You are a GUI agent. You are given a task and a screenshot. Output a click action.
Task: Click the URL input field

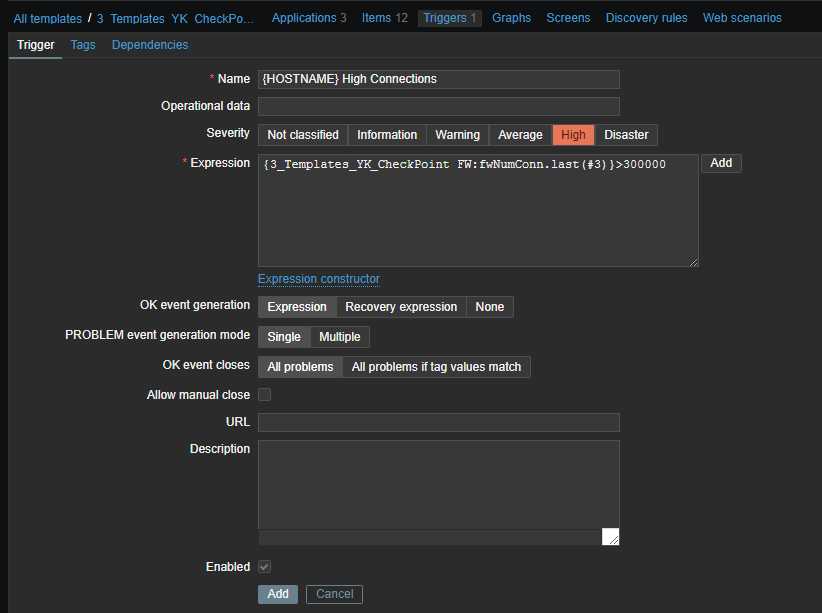pyautogui.click(x=438, y=422)
